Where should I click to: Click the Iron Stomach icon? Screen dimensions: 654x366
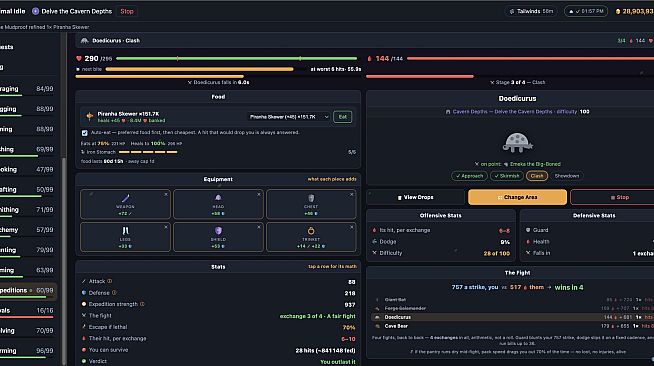(83, 152)
